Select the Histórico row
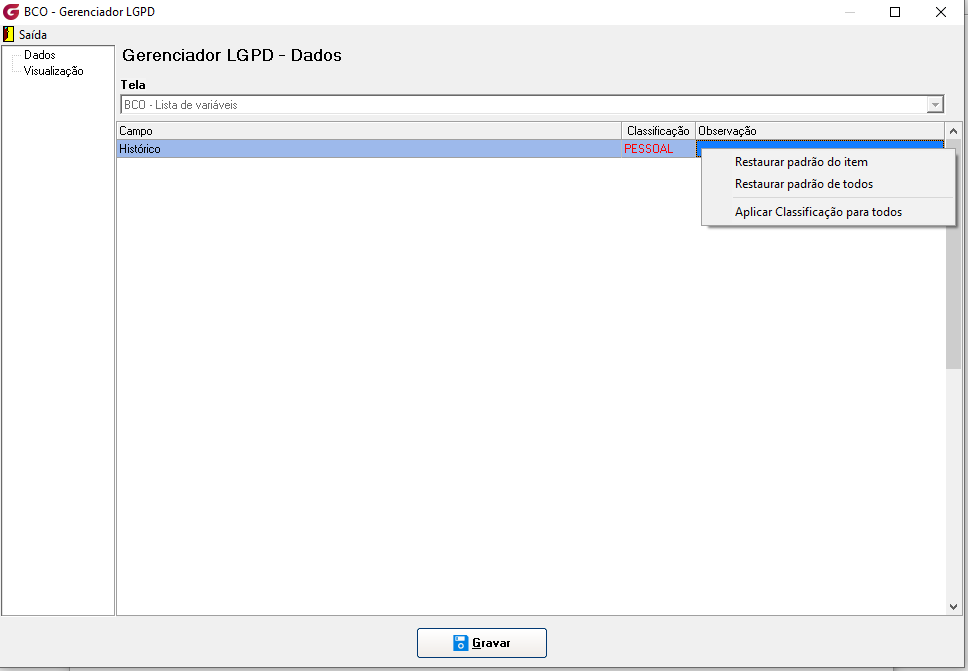This screenshot has width=968, height=671. [369, 149]
